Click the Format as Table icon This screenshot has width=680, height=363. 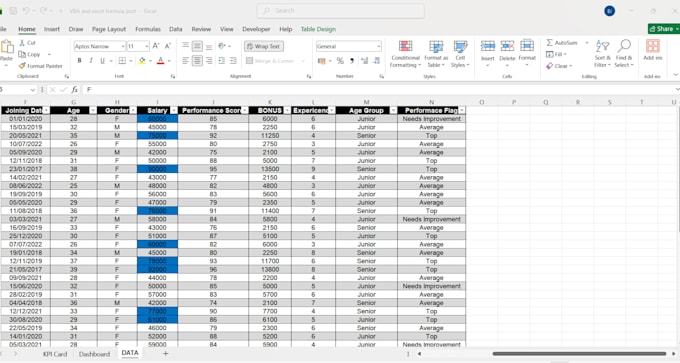tap(436, 46)
